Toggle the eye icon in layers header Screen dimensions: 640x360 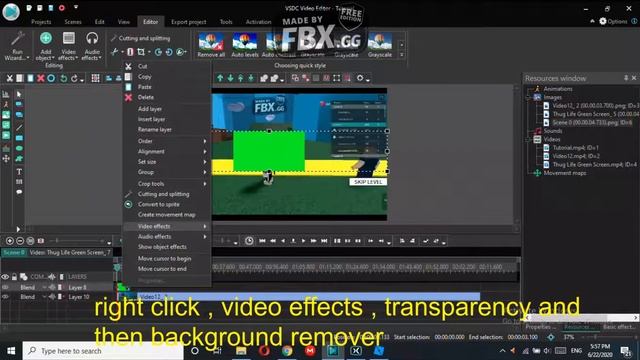pyautogui.click(x=5, y=277)
